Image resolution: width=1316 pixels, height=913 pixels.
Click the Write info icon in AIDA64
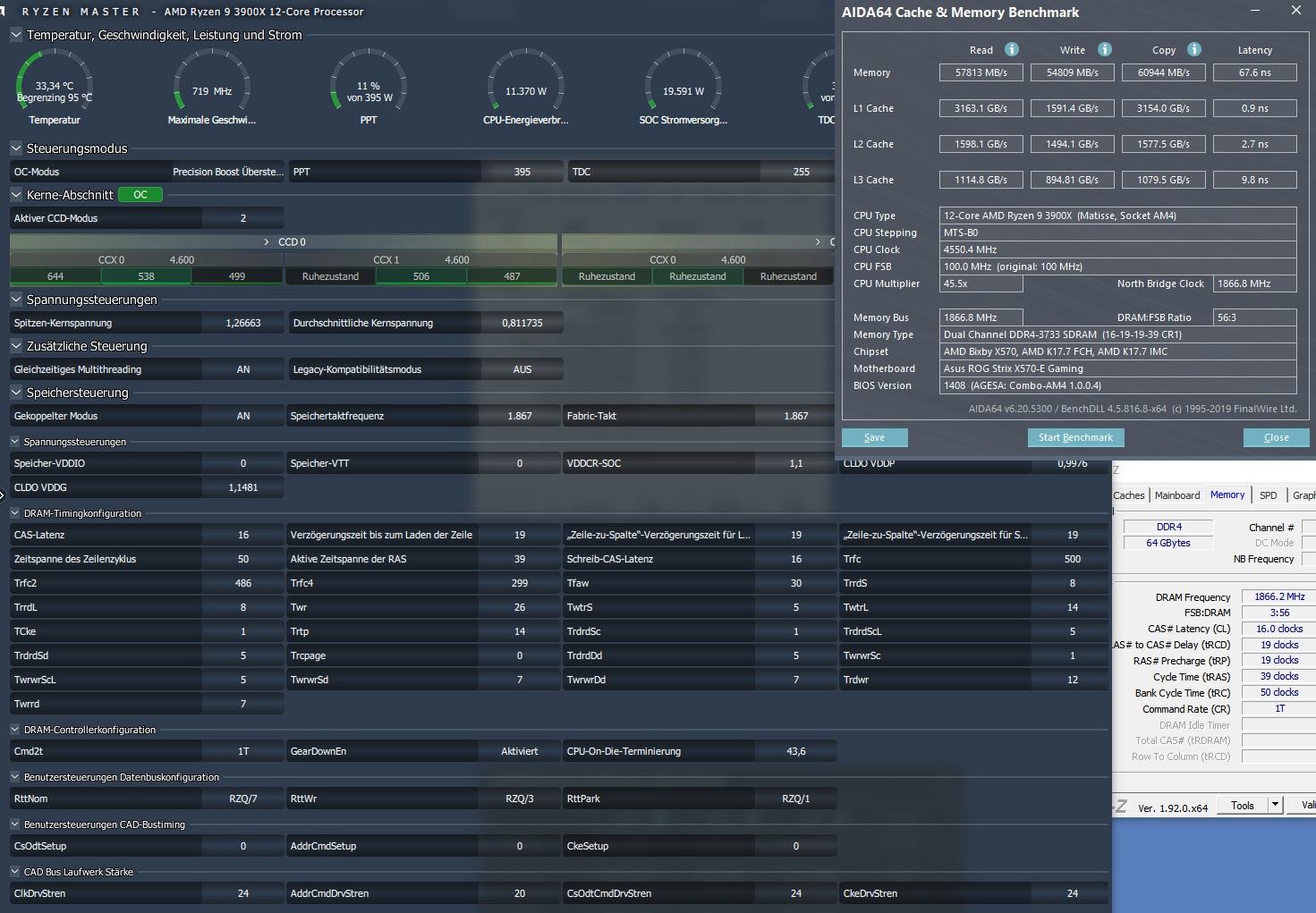(x=1105, y=49)
